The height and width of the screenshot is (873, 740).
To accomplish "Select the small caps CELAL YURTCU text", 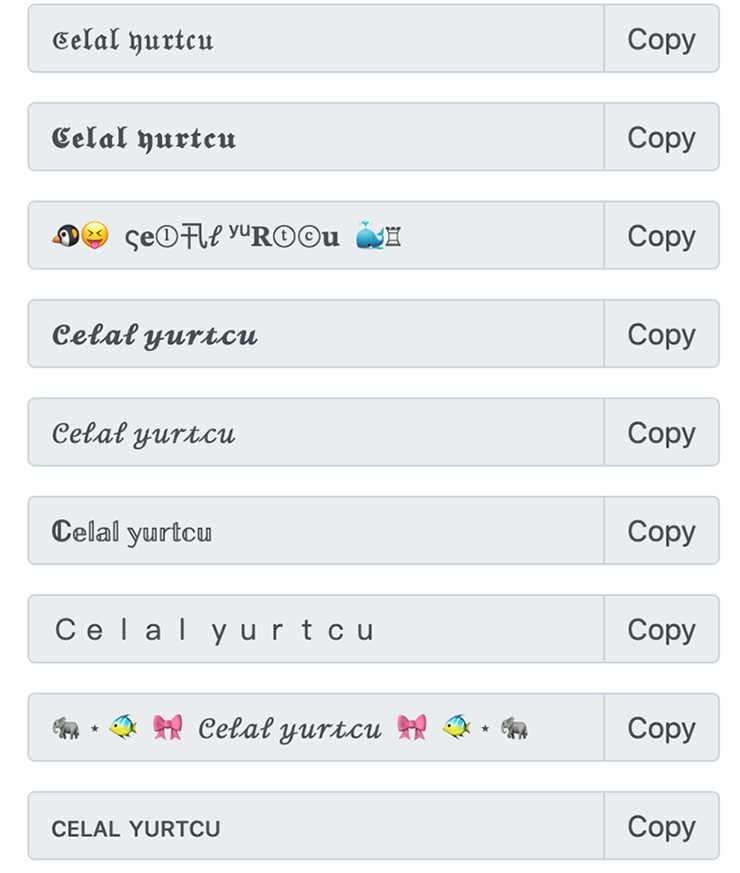I will (136, 828).
